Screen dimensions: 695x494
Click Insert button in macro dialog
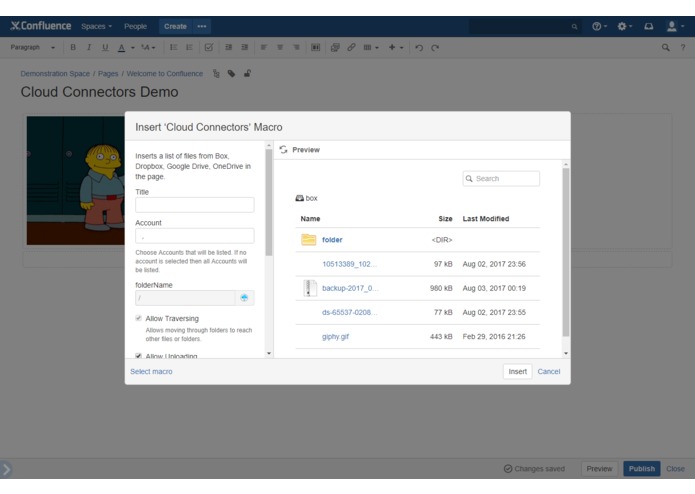pyautogui.click(x=517, y=371)
